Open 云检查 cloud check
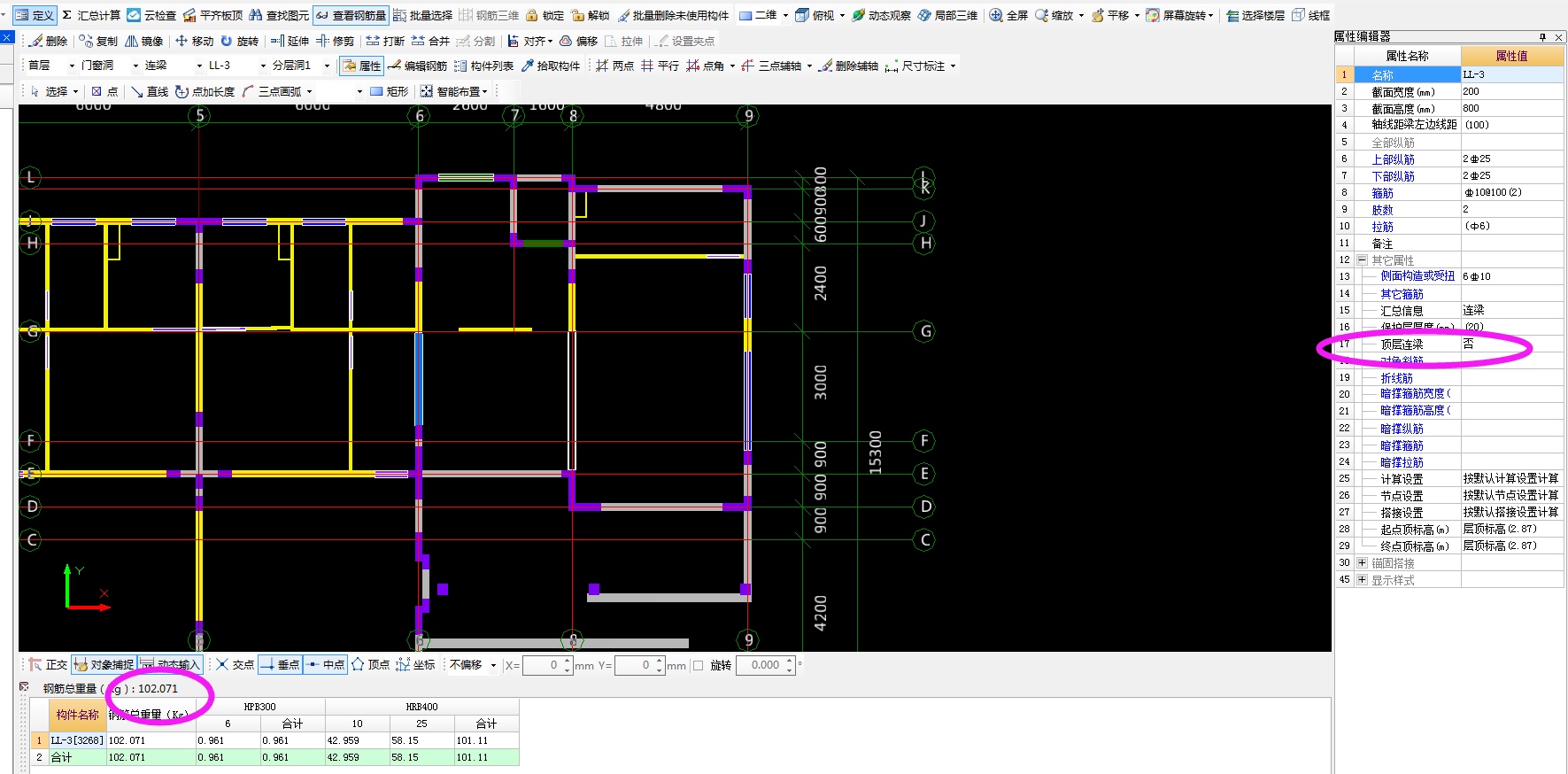The height and width of the screenshot is (774, 1568). (151, 15)
